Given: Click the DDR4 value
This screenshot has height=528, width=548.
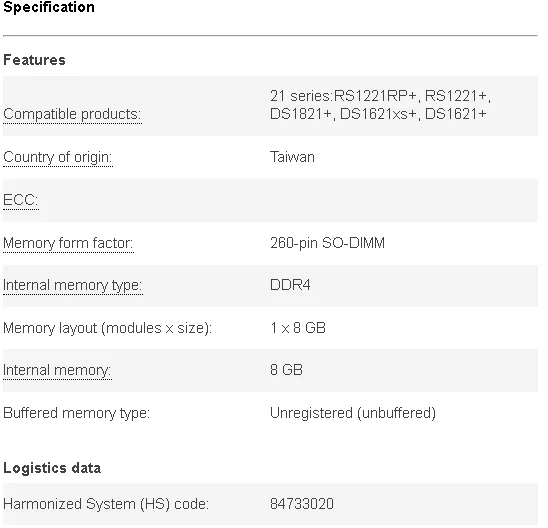Looking at the screenshot, I should [x=290, y=285].
